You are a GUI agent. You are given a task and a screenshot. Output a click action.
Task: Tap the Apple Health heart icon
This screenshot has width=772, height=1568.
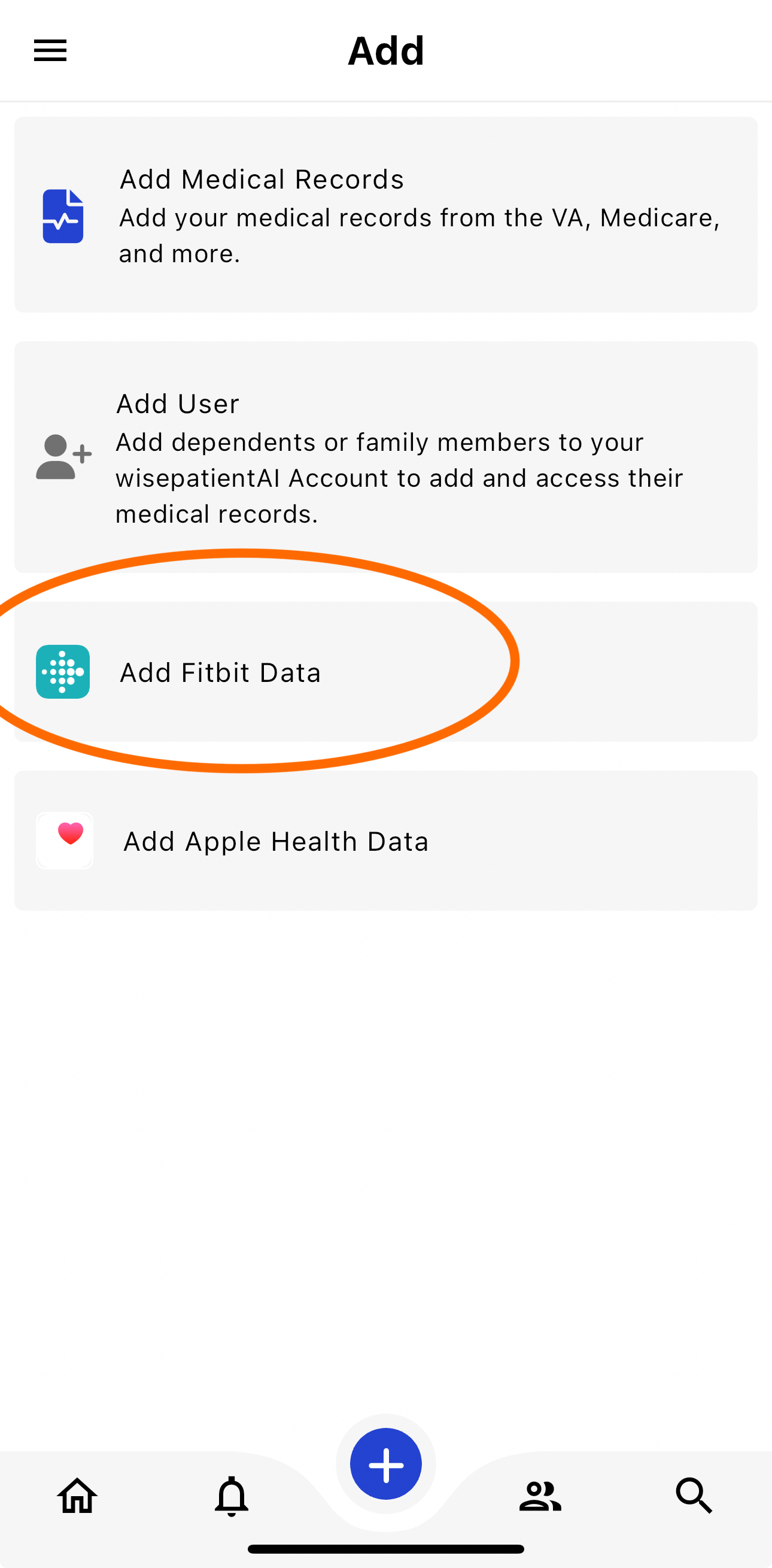65,841
